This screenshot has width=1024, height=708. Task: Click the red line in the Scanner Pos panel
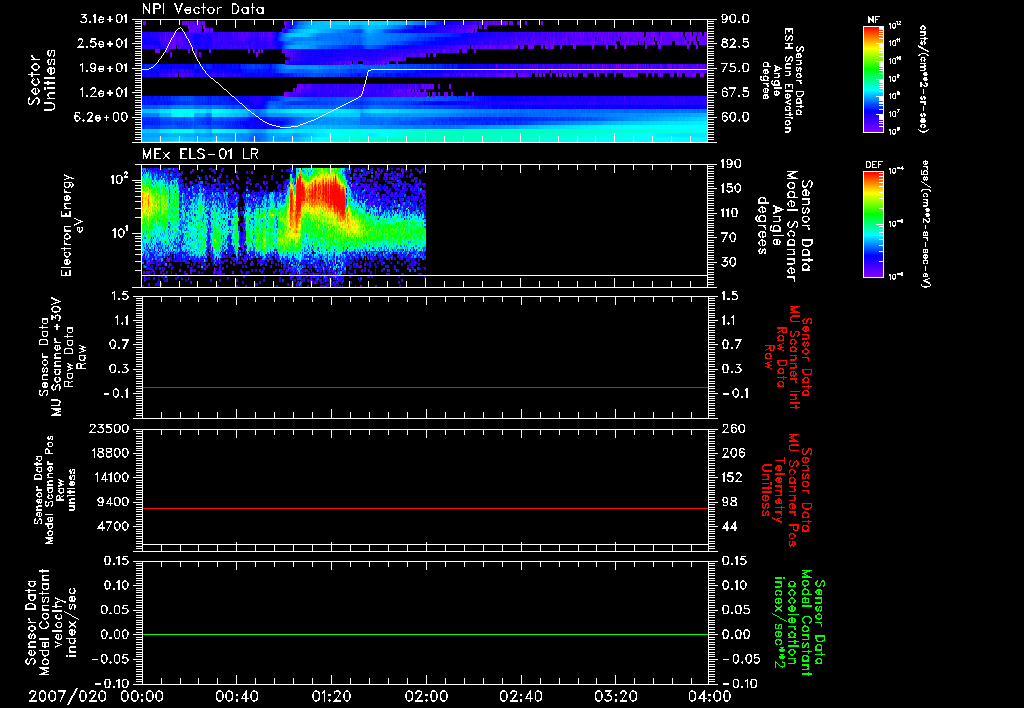pyautogui.click(x=425, y=508)
